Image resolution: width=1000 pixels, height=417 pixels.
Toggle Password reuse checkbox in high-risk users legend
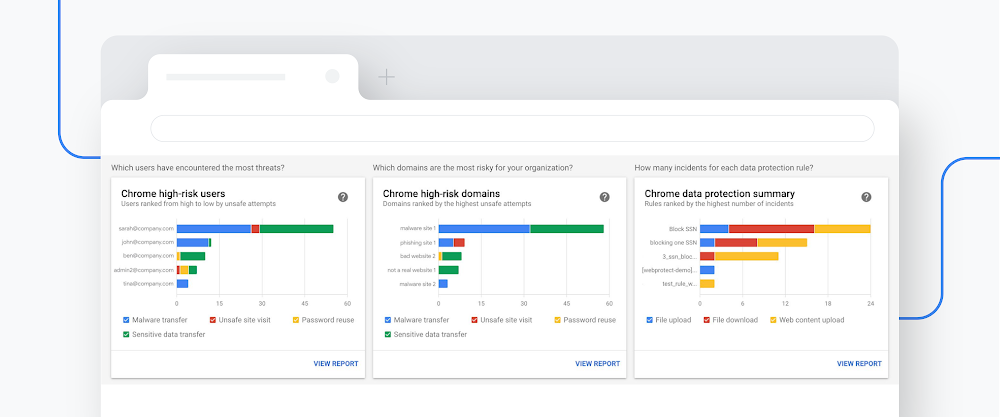[296, 320]
